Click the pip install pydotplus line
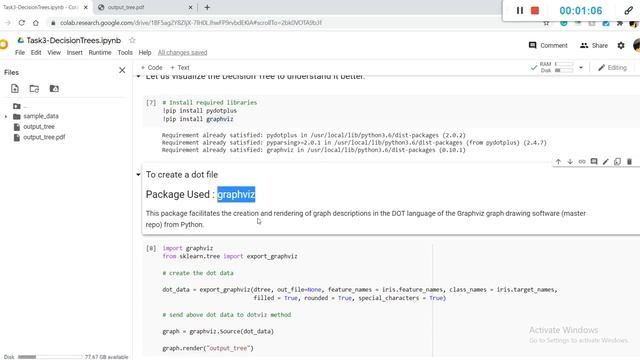The height and width of the screenshot is (360, 640). [200, 111]
